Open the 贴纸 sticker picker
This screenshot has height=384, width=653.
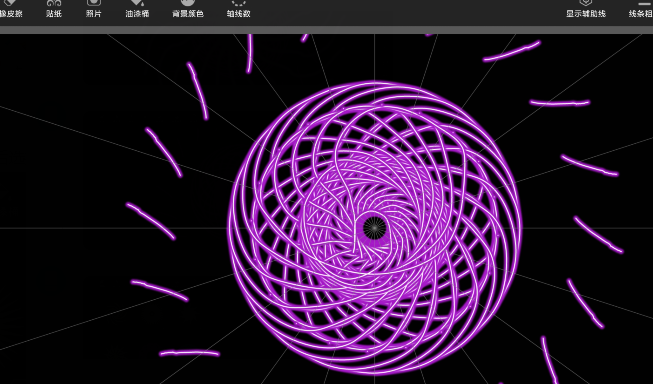coord(54,9)
